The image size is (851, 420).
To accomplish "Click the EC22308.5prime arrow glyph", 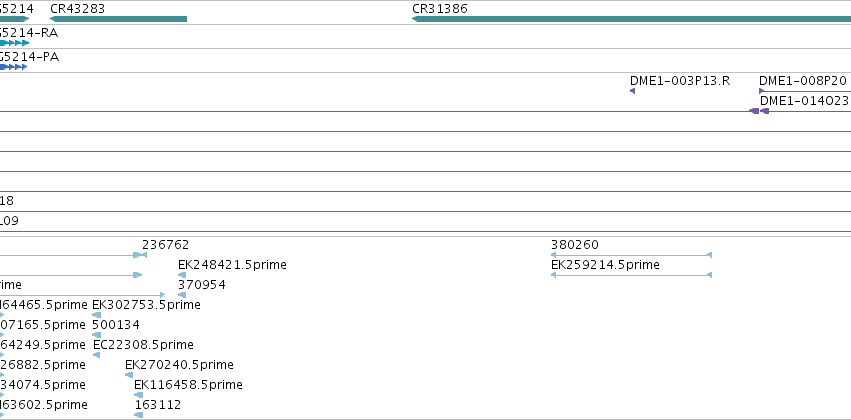I will pyautogui.click(x=97, y=355).
